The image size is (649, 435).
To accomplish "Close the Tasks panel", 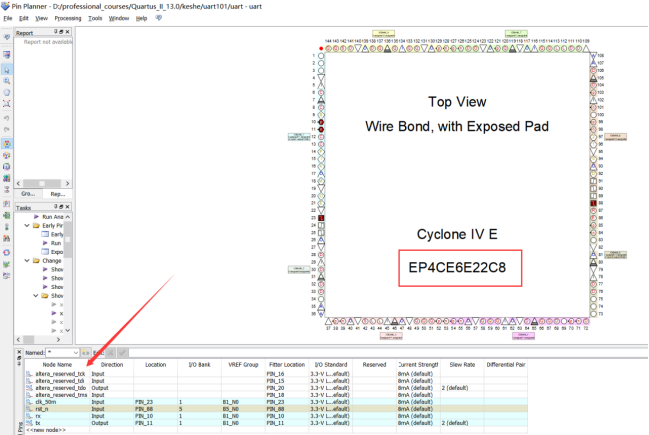I will 67,207.
